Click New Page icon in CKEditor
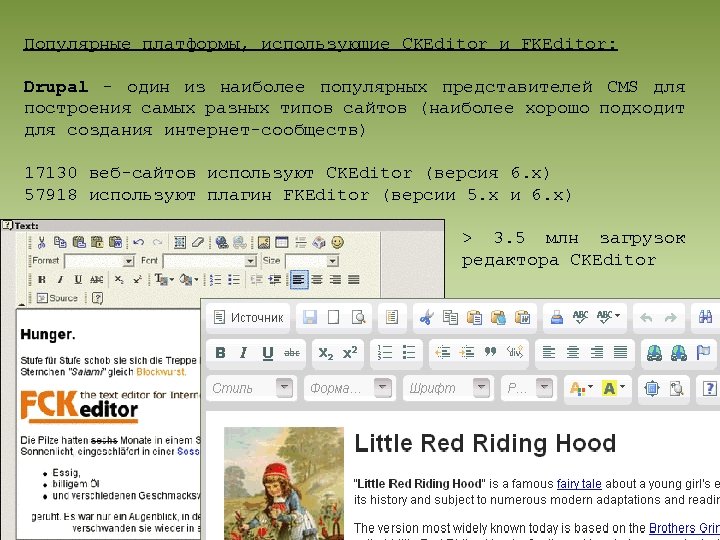The image size is (720, 540). pyautogui.click(x=333, y=317)
